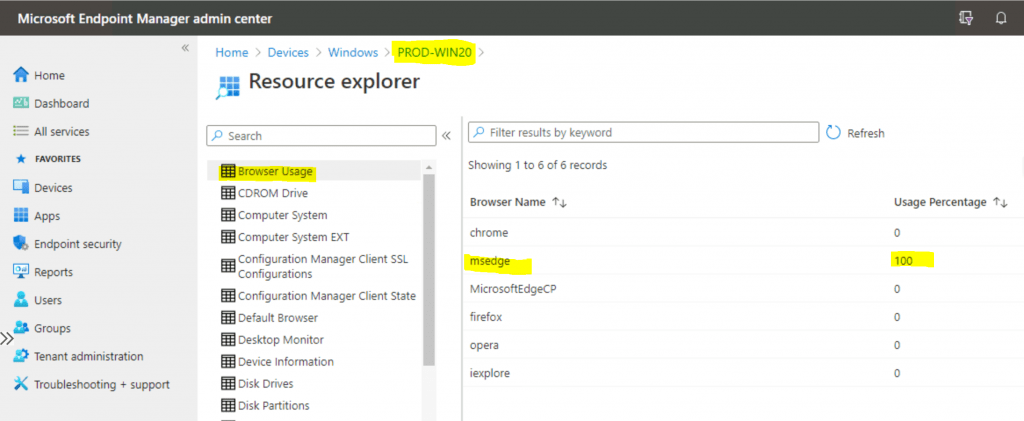Click the Desktop Monitor table icon
The image size is (1024, 421).
[x=228, y=339]
